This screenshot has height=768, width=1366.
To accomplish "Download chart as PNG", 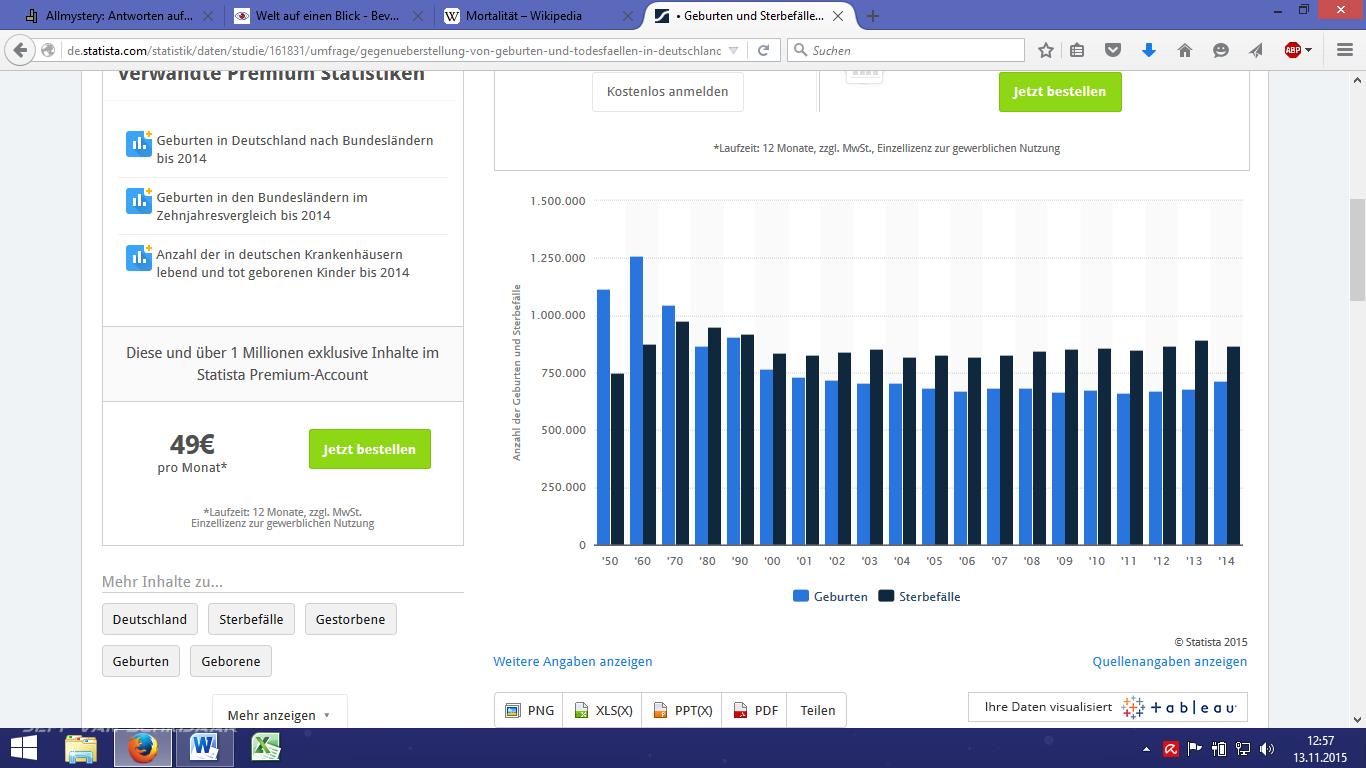I will (x=529, y=710).
